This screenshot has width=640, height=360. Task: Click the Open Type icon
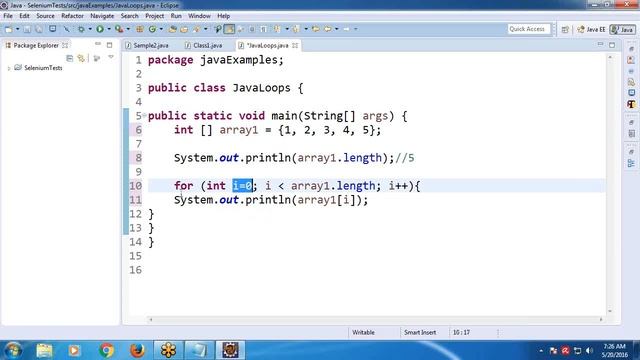pyautogui.click(x=172, y=29)
